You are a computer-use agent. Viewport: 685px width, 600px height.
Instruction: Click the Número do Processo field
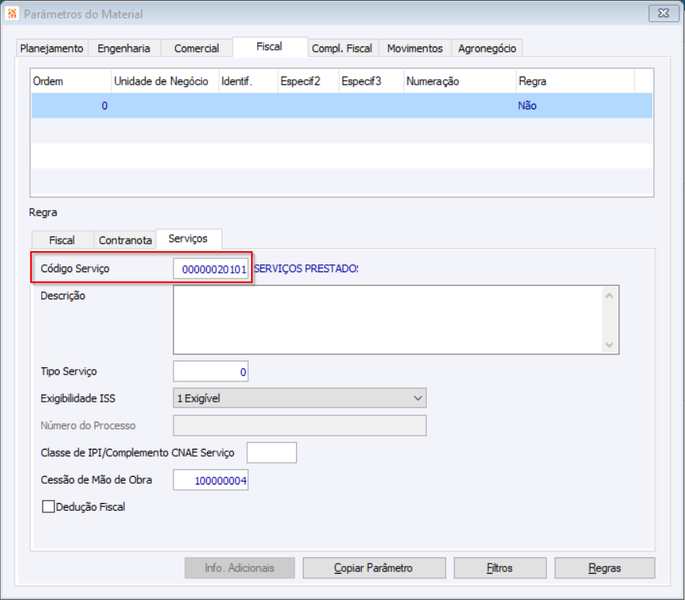pyautogui.click(x=300, y=426)
